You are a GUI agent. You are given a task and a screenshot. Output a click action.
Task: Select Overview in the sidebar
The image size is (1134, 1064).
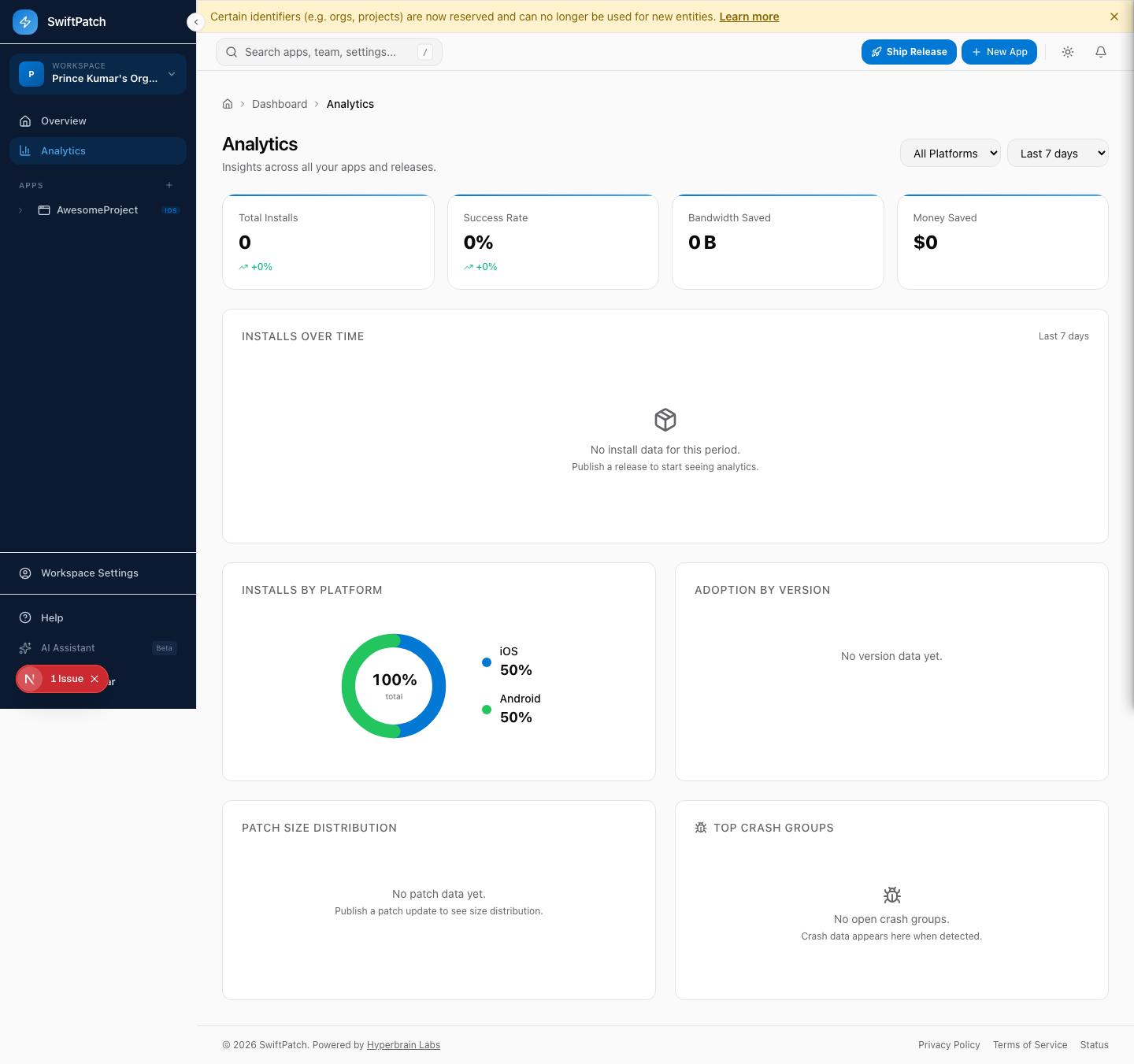63,120
